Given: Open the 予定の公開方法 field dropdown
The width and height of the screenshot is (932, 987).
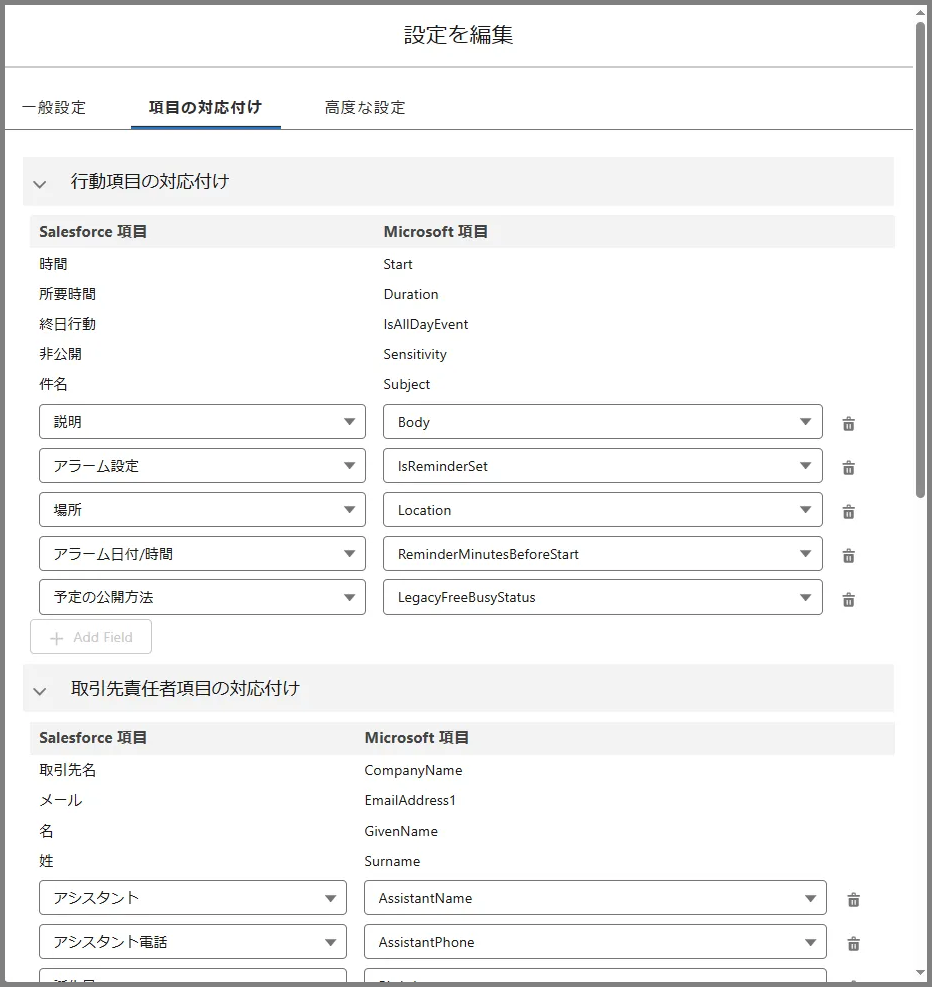Looking at the screenshot, I should tap(202, 597).
